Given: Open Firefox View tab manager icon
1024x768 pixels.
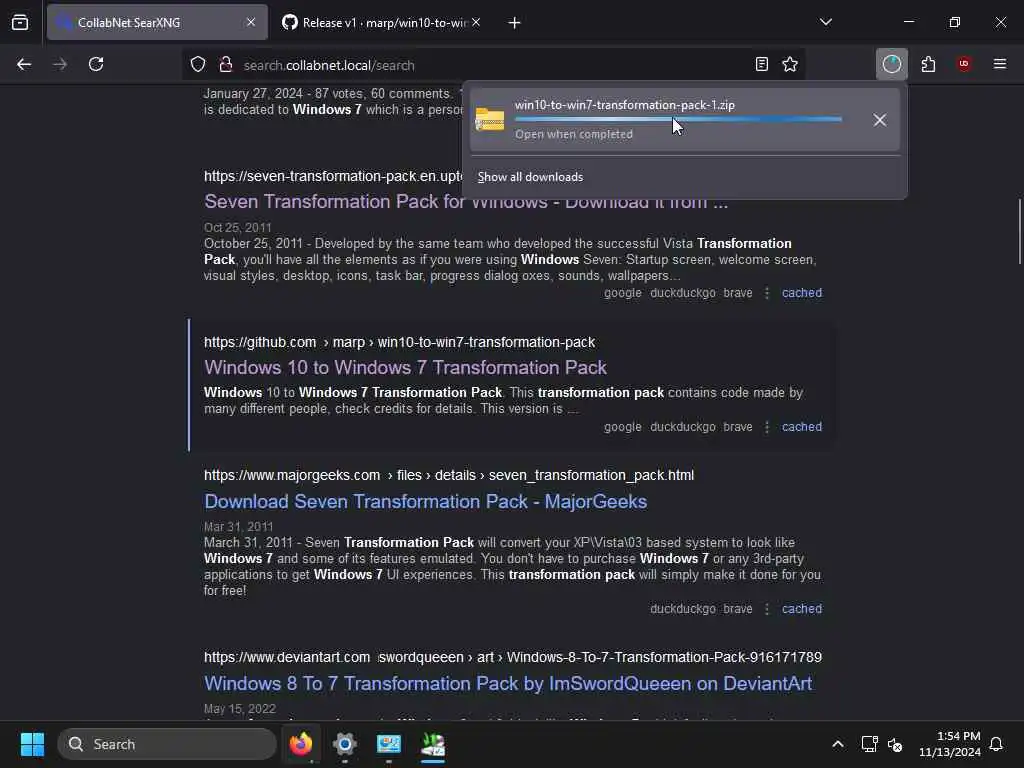Looking at the screenshot, I should (x=20, y=23).
